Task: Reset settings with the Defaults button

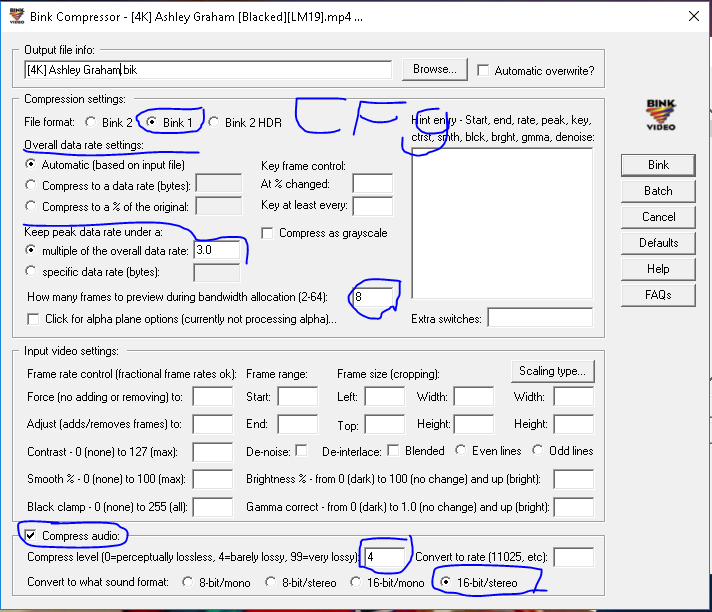Action: tap(658, 243)
